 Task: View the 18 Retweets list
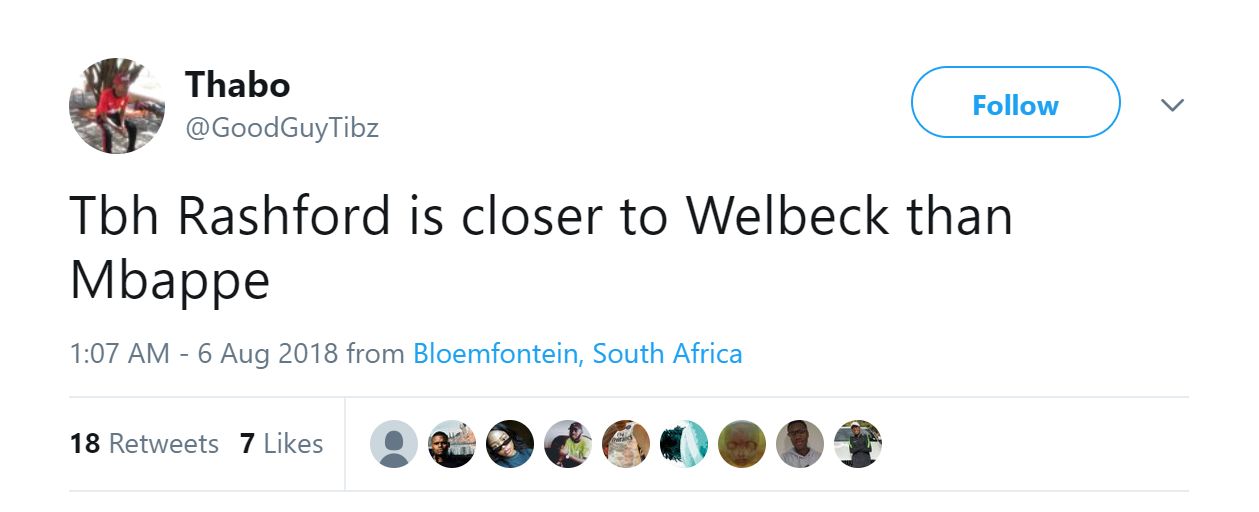click(x=144, y=443)
